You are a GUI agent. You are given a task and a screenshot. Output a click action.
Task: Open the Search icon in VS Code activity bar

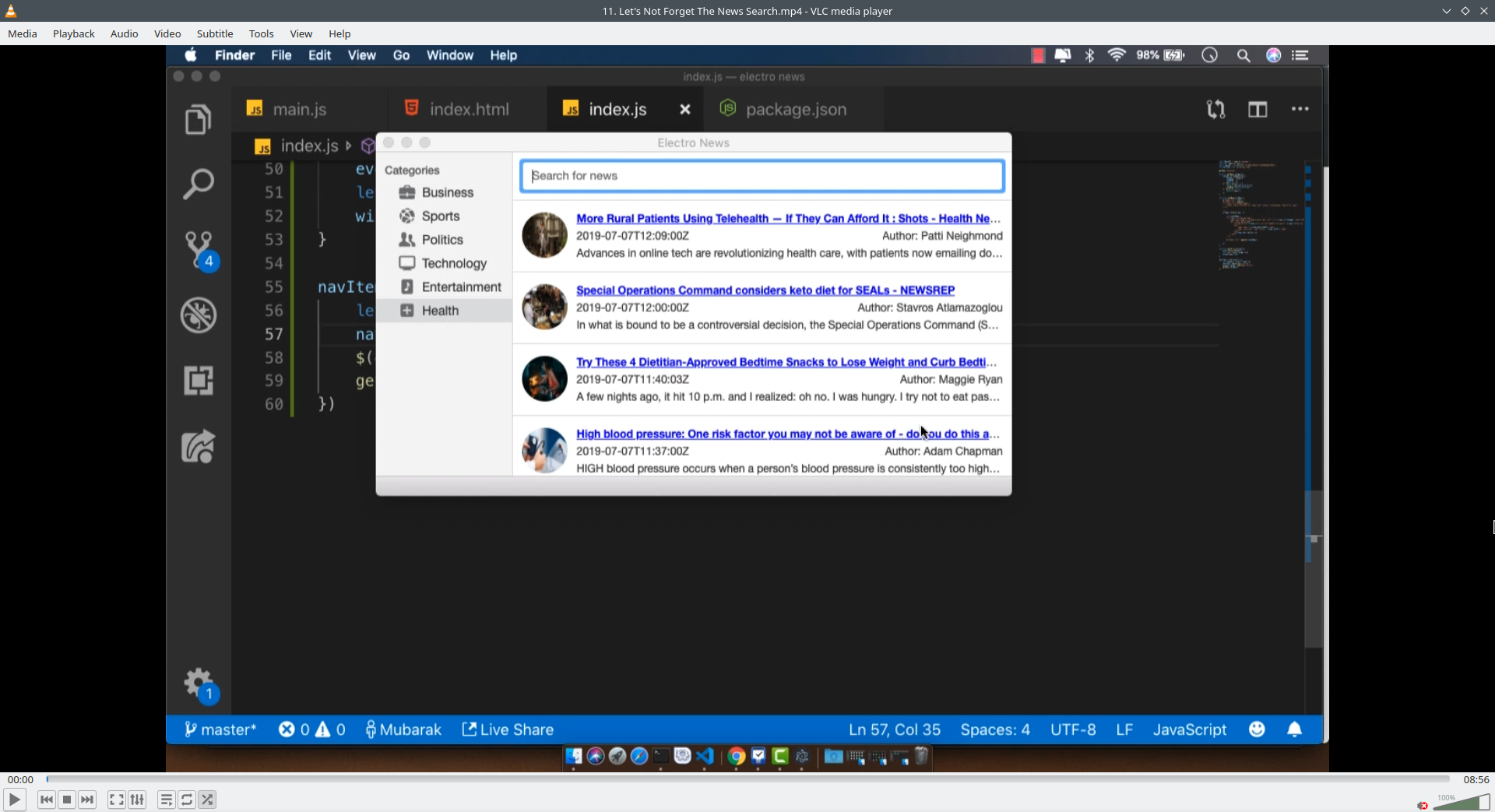(x=199, y=184)
